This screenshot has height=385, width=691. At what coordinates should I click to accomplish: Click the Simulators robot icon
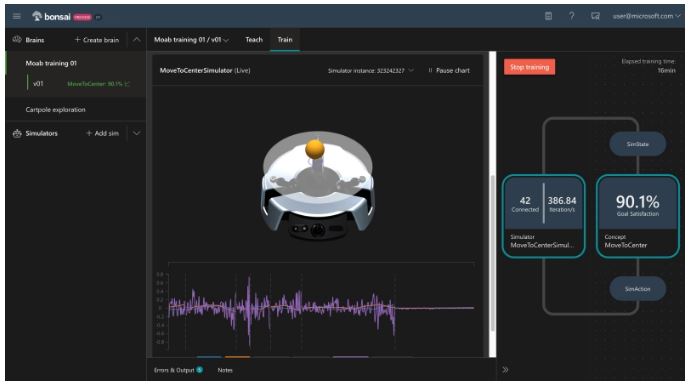click(17, 133)
